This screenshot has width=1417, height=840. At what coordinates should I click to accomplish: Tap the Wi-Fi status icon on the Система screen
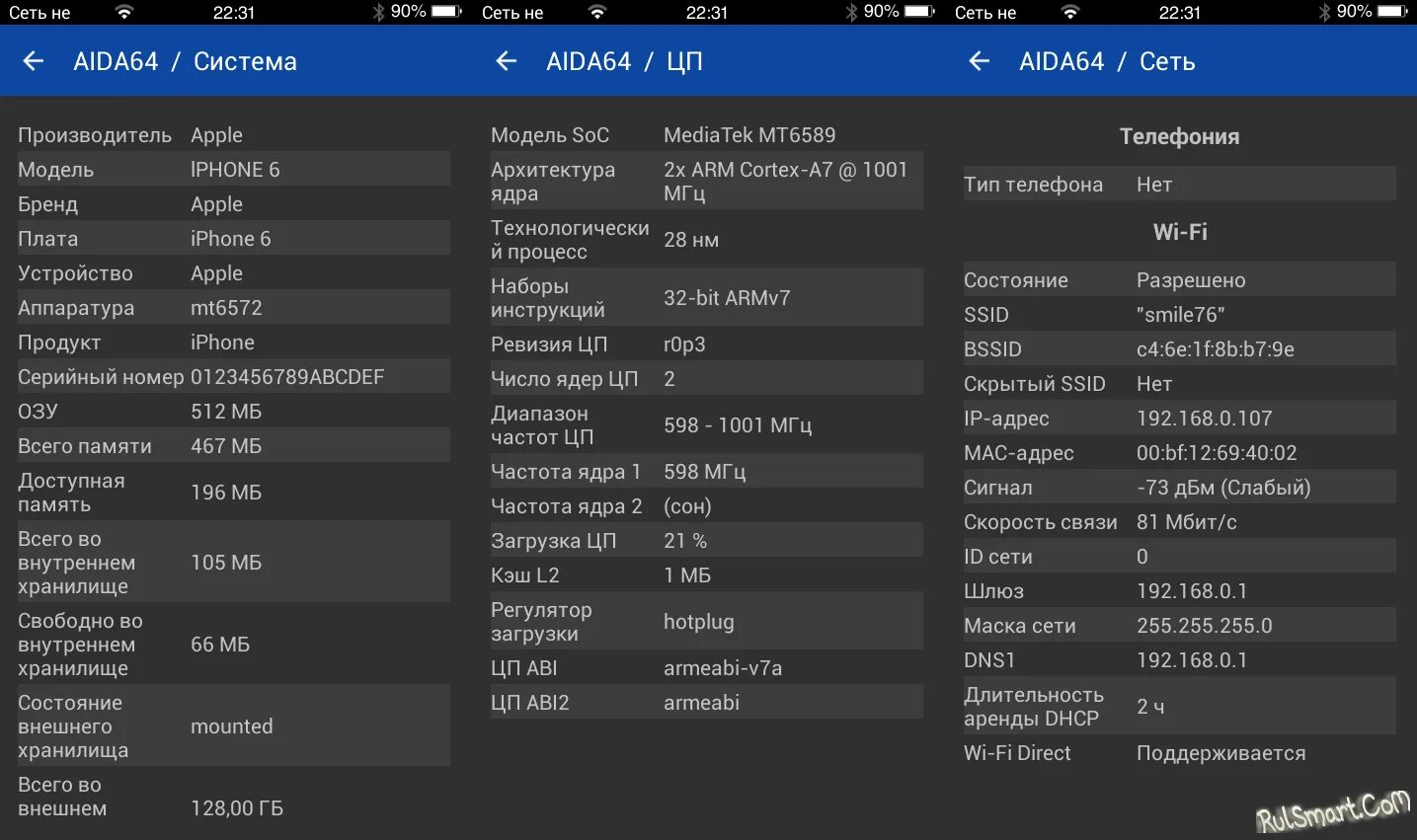[x=123, y=12]
